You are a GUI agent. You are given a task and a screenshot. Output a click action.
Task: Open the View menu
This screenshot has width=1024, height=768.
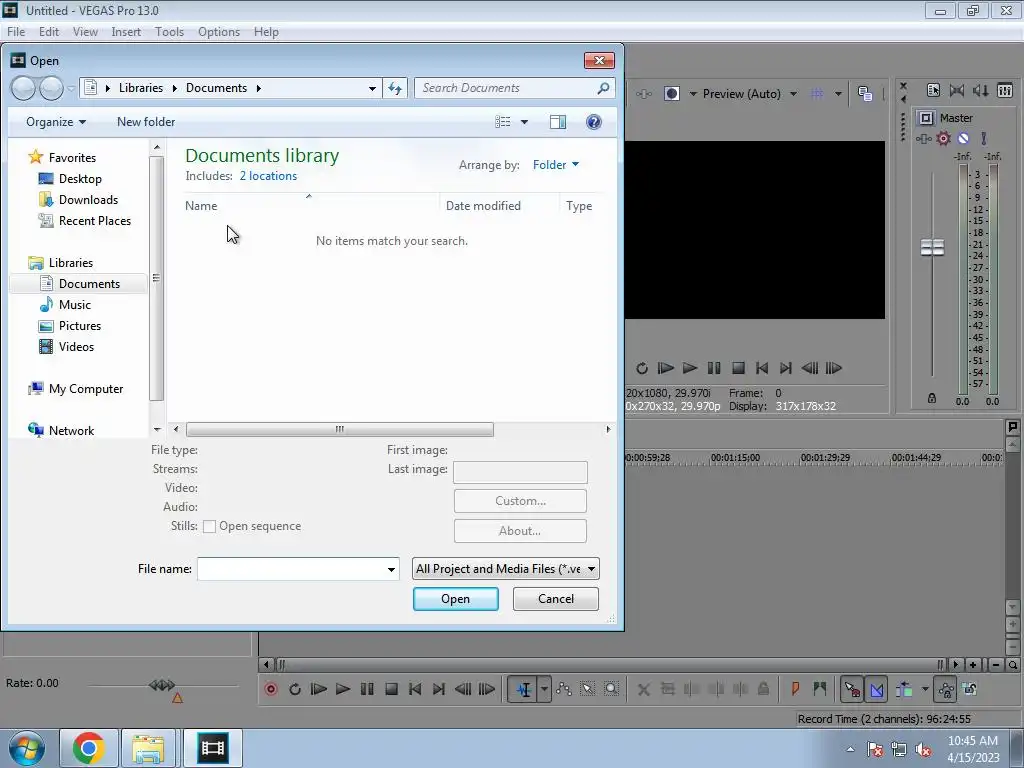(x=85, y=32)
